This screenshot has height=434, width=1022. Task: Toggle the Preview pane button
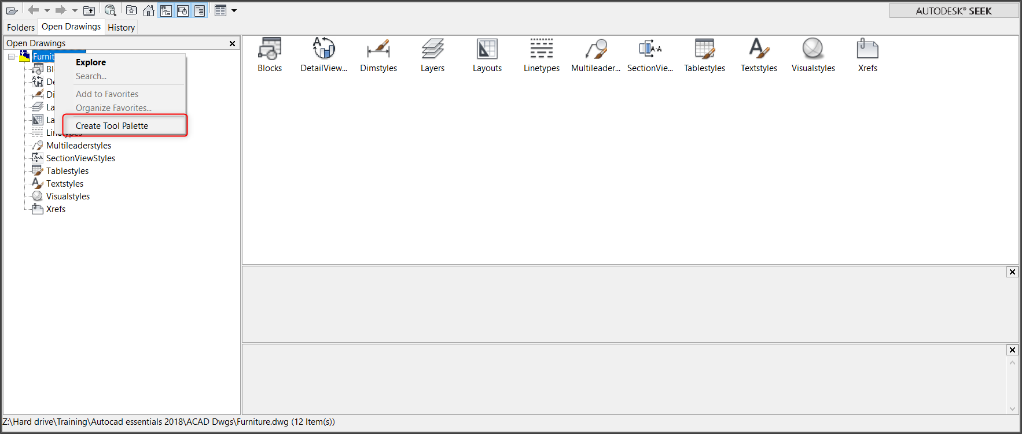pos(183,10)
